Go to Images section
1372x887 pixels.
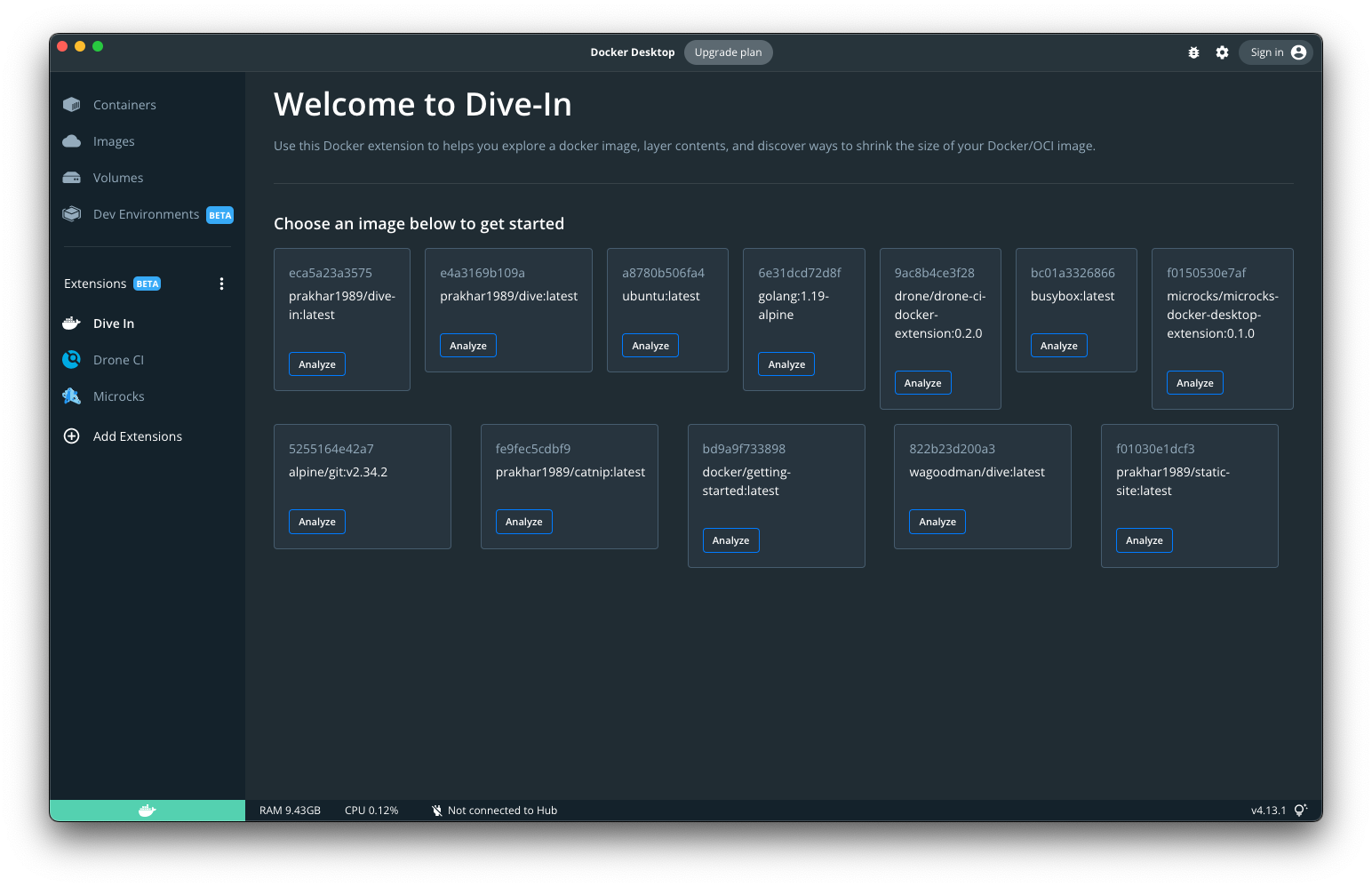click(x=114, y=141)
